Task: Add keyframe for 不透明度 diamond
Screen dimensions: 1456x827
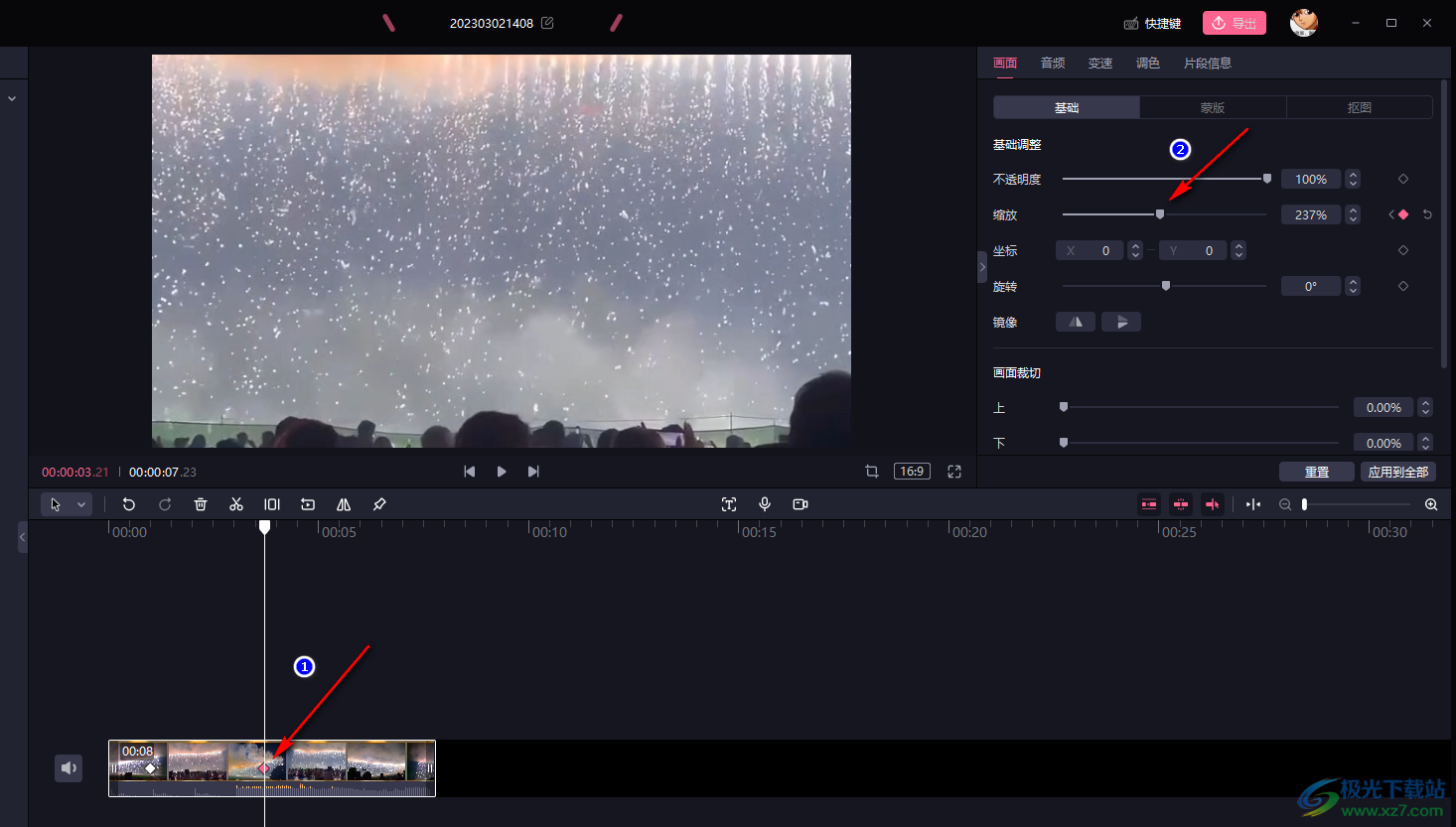Action: 1403,179
